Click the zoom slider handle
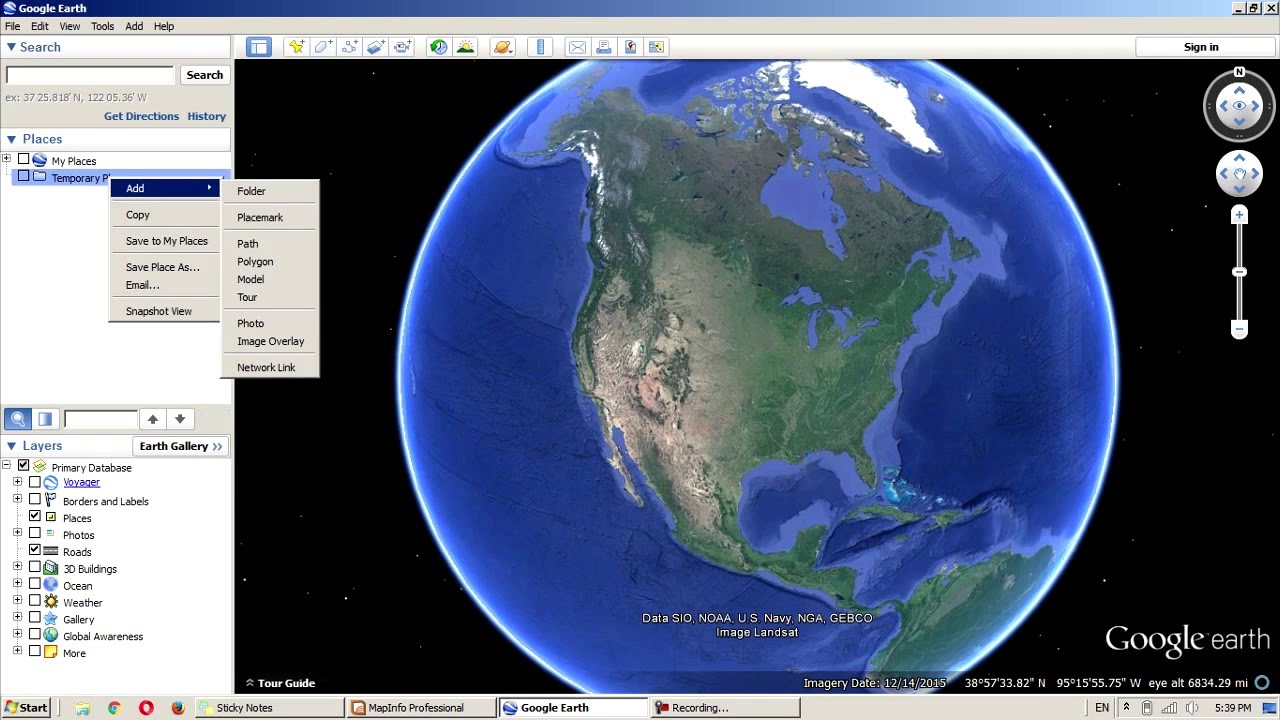This screenshot has width=1280, height=720. [x=1239, y=272]
